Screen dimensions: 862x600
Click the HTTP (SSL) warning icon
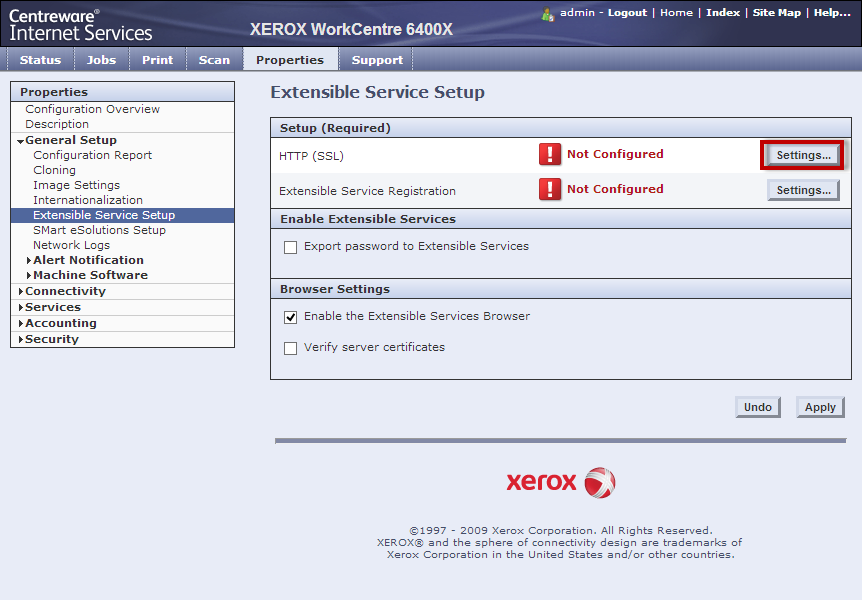(x=550, y=154)
